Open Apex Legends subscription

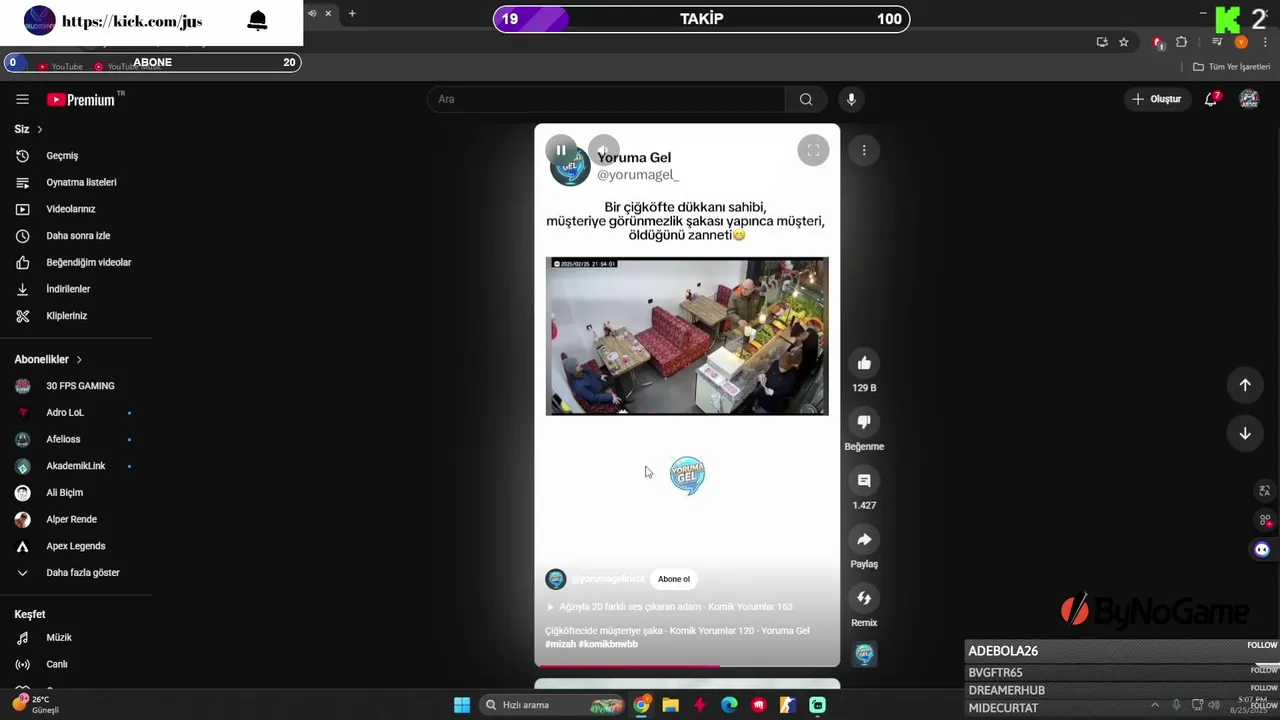pos(76,546)
